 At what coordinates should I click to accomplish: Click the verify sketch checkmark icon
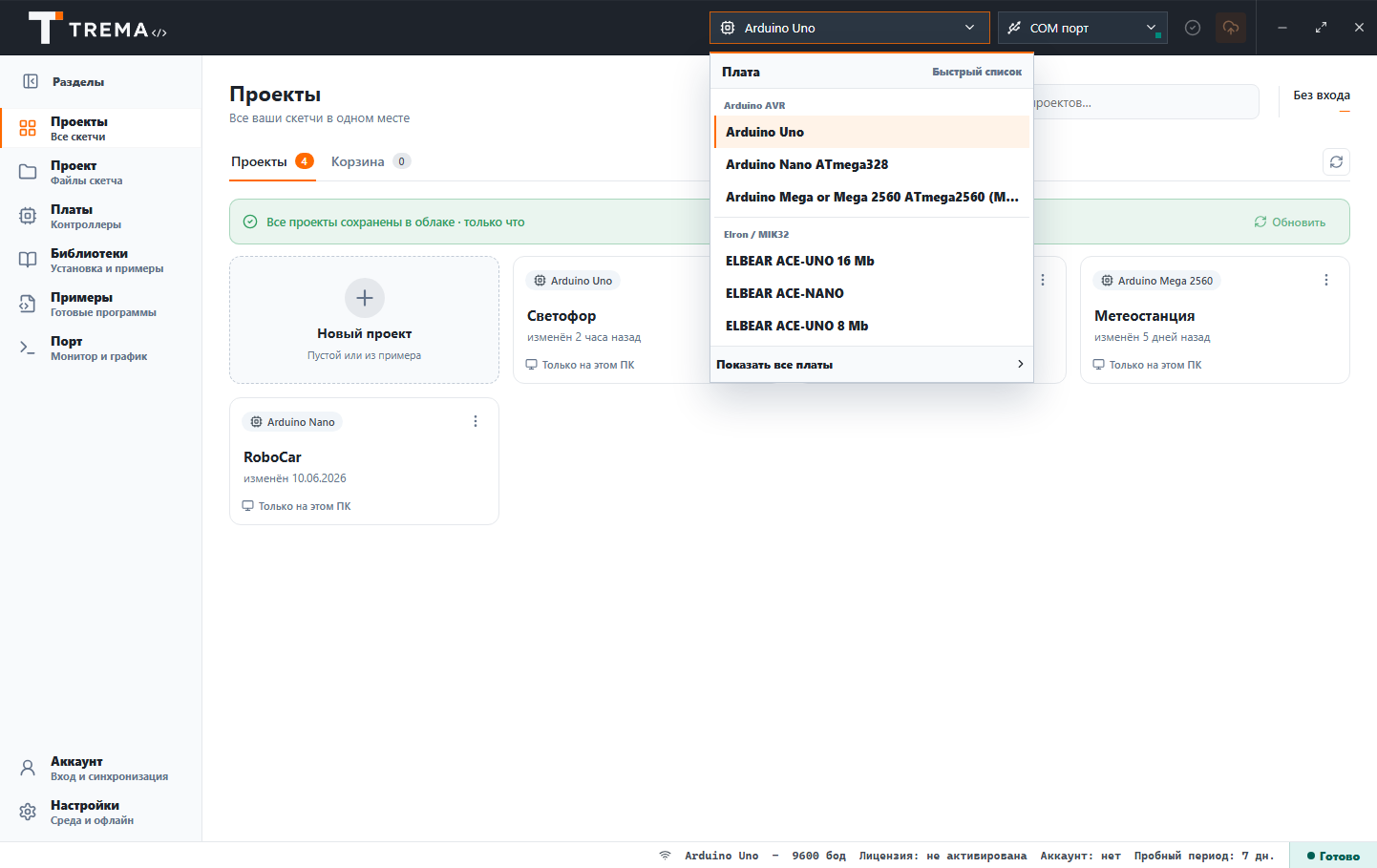tap(1193, 28)
